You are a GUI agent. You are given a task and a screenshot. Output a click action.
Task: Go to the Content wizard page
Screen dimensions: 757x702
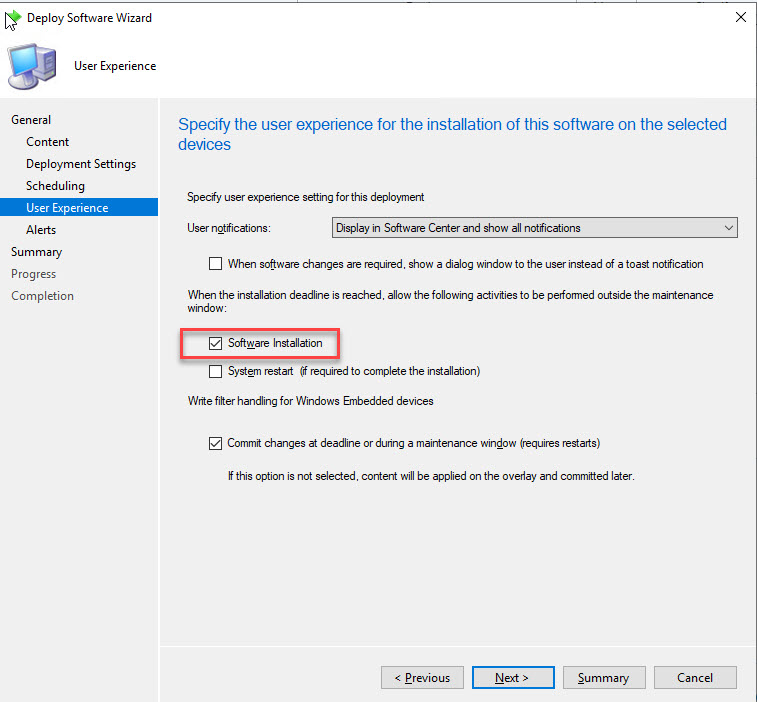[48, 142]
